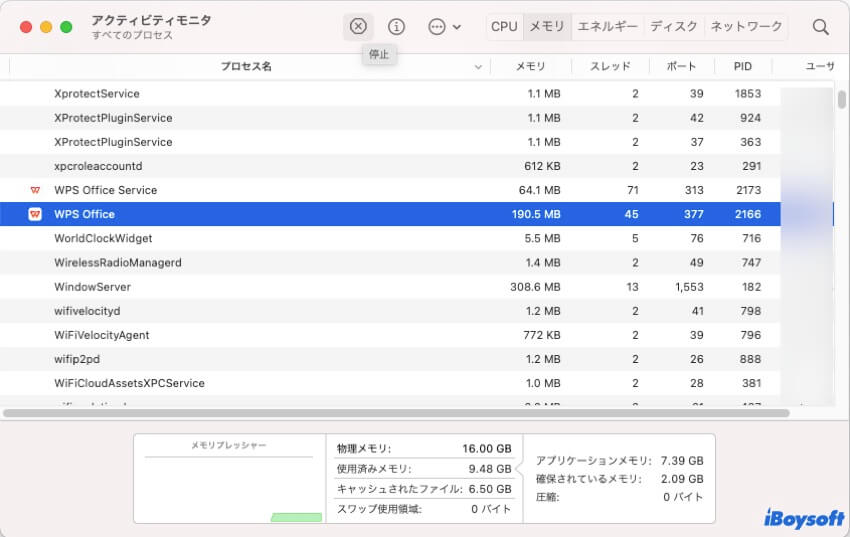Viewport: 850px width, 537px height.
Task: Click the WPS Office Service icon
Action: [35, 190]
